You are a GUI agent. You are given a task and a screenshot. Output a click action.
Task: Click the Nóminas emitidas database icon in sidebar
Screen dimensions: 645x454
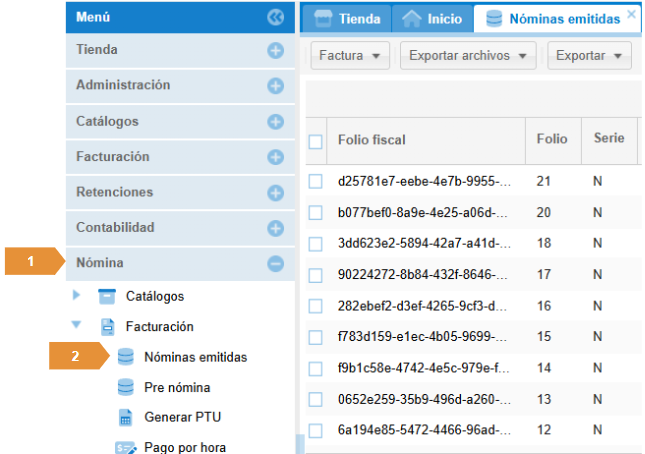click(125, 357)
